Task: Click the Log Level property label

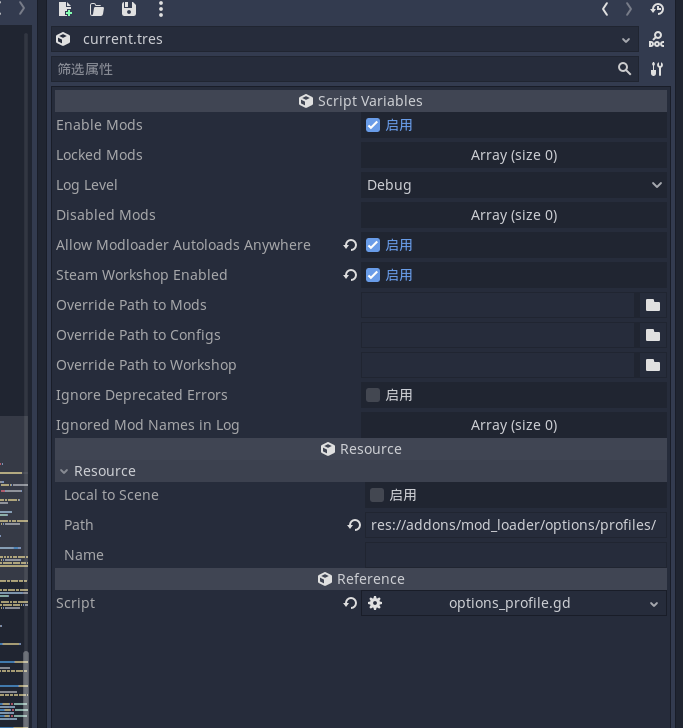Action: 86,185
